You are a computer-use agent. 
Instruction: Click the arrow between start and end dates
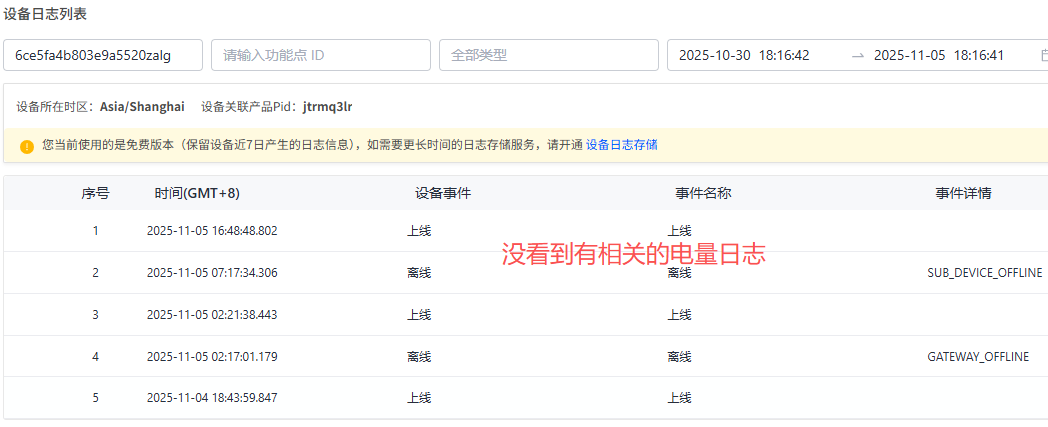click(857, 56)
